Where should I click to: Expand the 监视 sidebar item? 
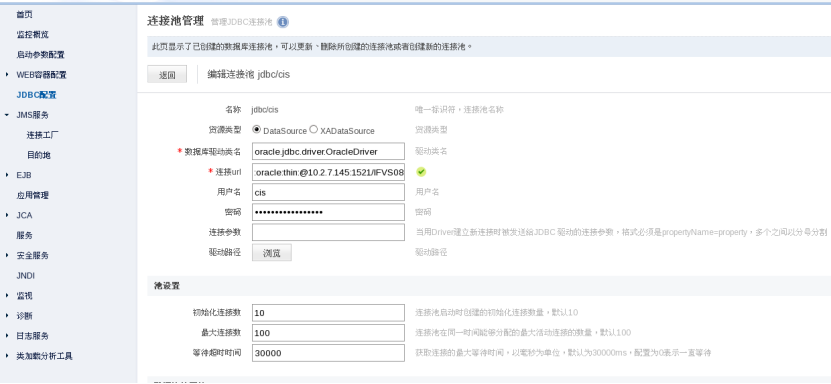coord(7,296)
